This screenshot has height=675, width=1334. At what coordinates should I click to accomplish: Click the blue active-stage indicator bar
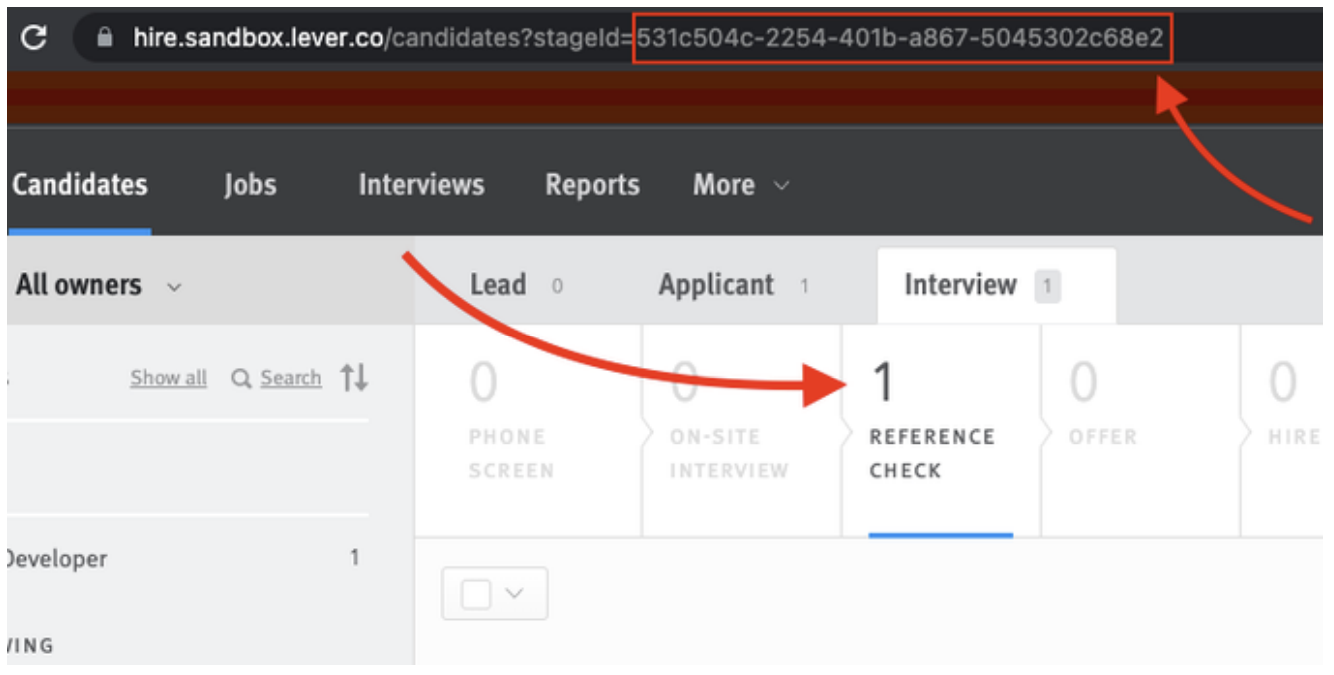[938, 536]
